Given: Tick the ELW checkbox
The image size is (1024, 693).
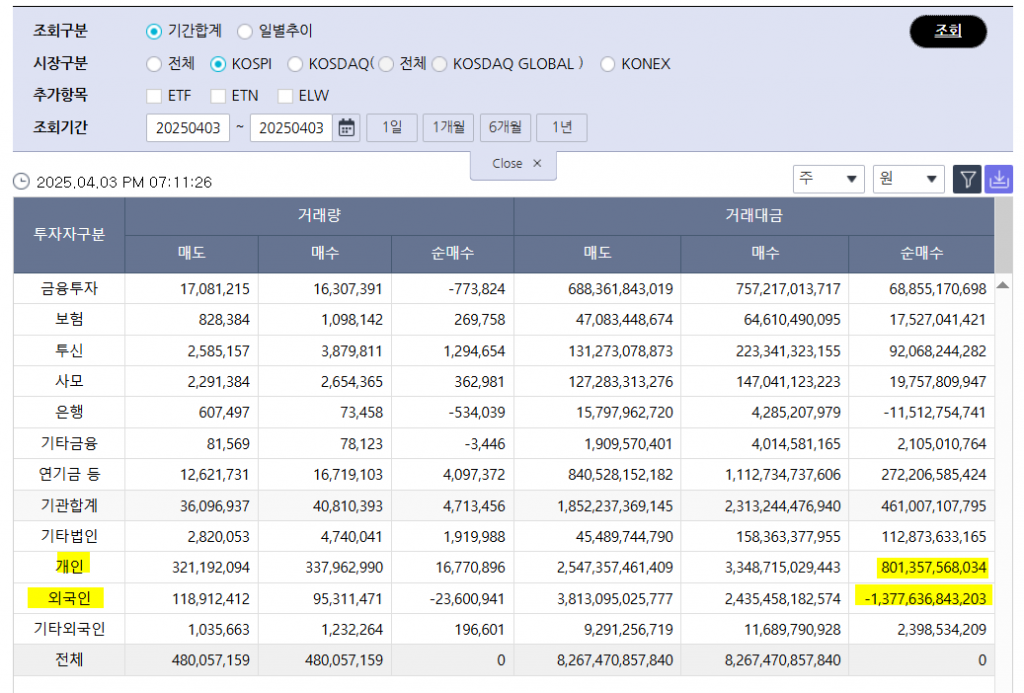Looking at the screenshot, I should click(x=285, y=96).
